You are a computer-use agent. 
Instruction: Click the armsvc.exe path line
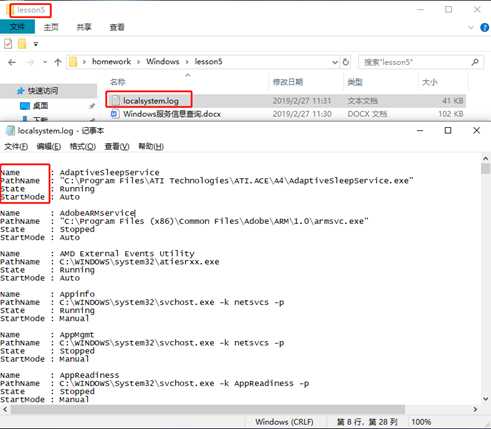point(214,221)
